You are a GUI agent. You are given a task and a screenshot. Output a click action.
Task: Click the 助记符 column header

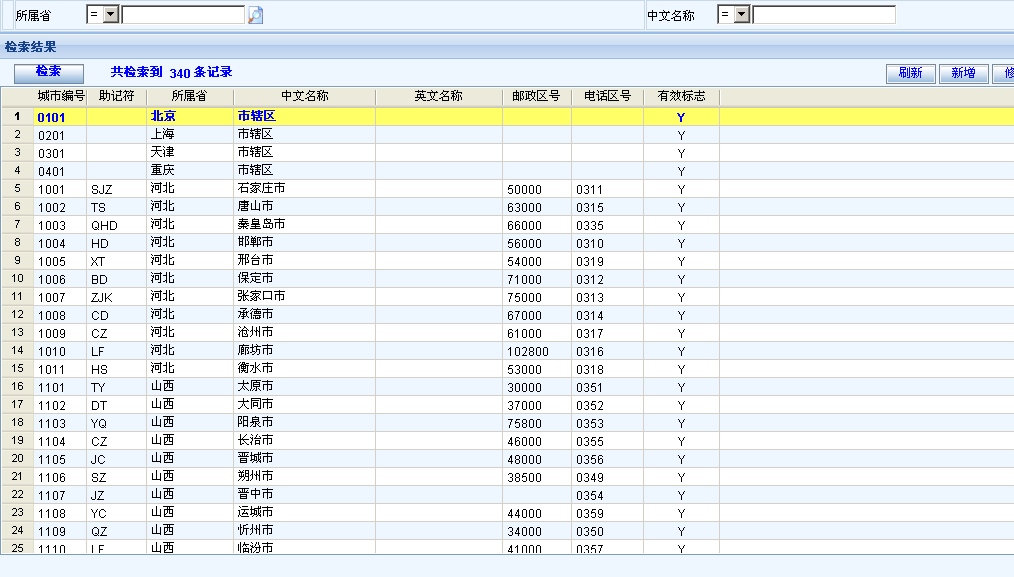click(116, 96)
